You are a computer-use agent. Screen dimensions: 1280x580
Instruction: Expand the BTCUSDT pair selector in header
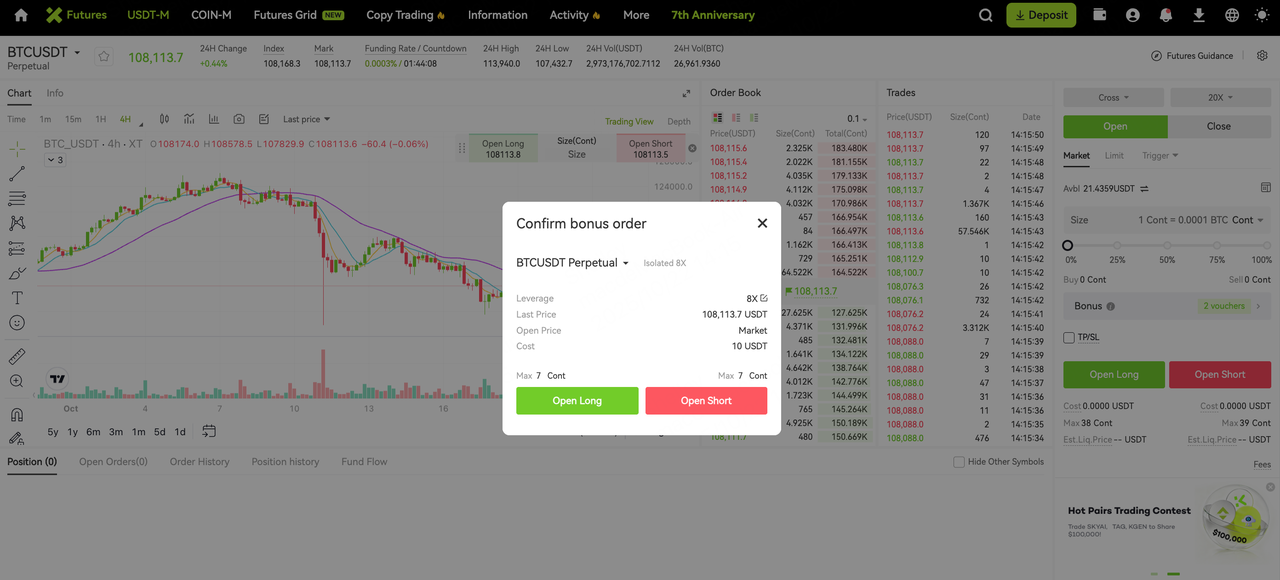(77, 52)
